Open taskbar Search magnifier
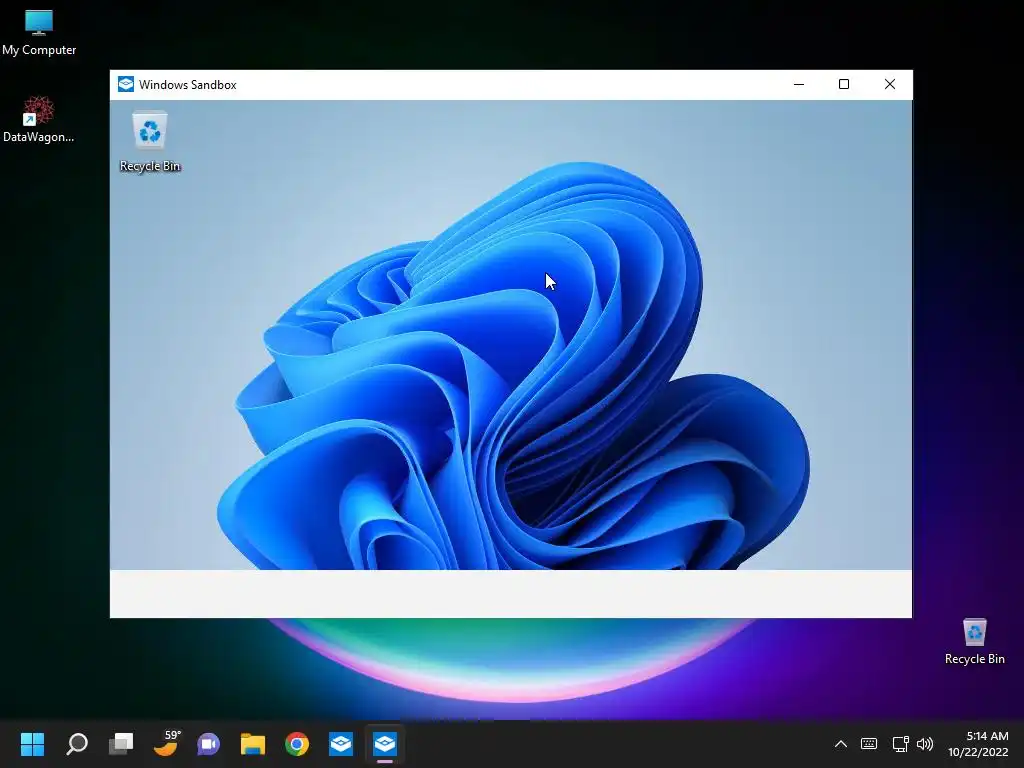This screenshot has width=1024, height=768. tap(77, 744)
